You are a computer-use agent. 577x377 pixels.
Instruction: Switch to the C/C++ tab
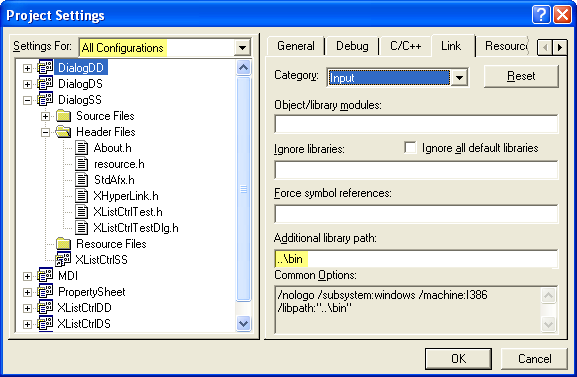pos(406,46)
